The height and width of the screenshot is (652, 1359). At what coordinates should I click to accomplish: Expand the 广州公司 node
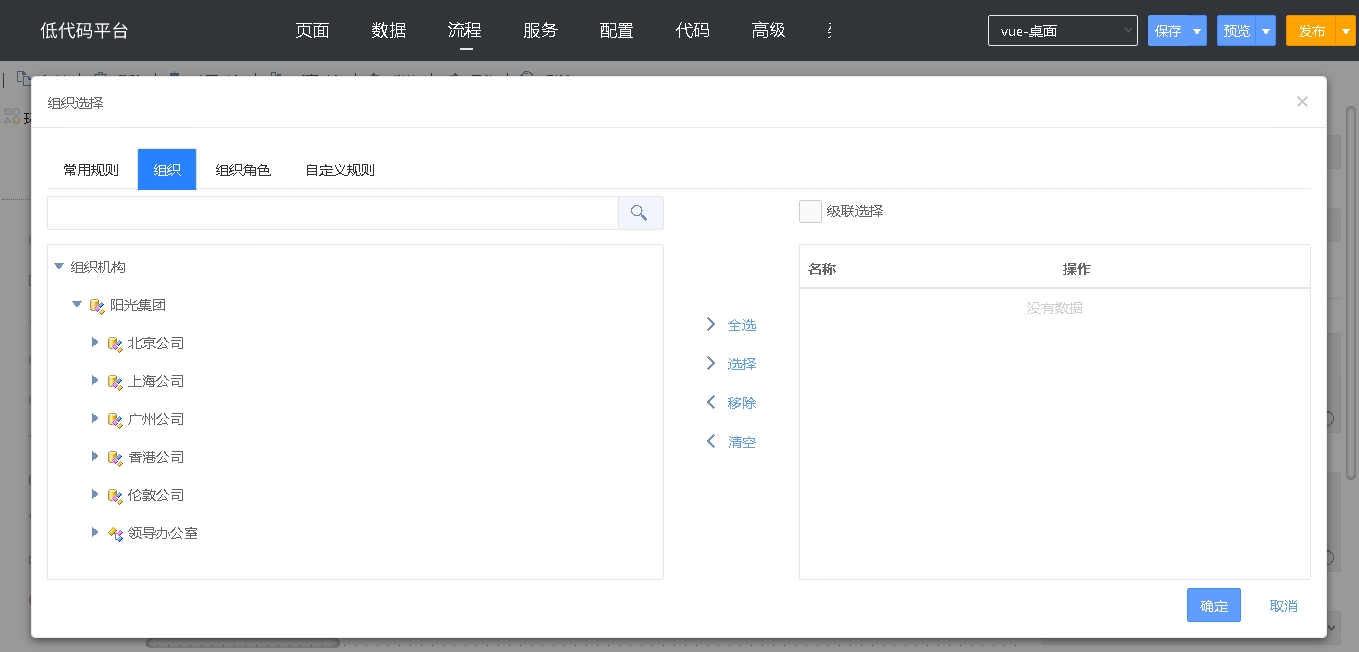point(95,418)
